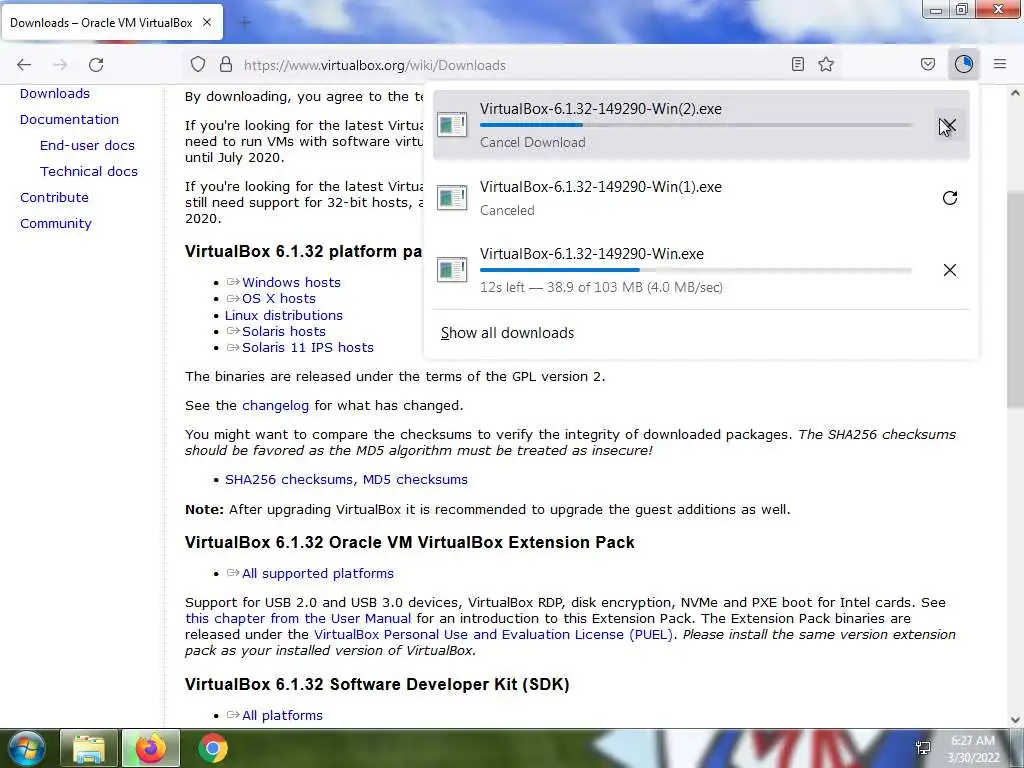Image resolution: width=1024 pixels, height=768 pixels.
Task: Open the Documentation sidebar link
Action: (x=69, y=120)
